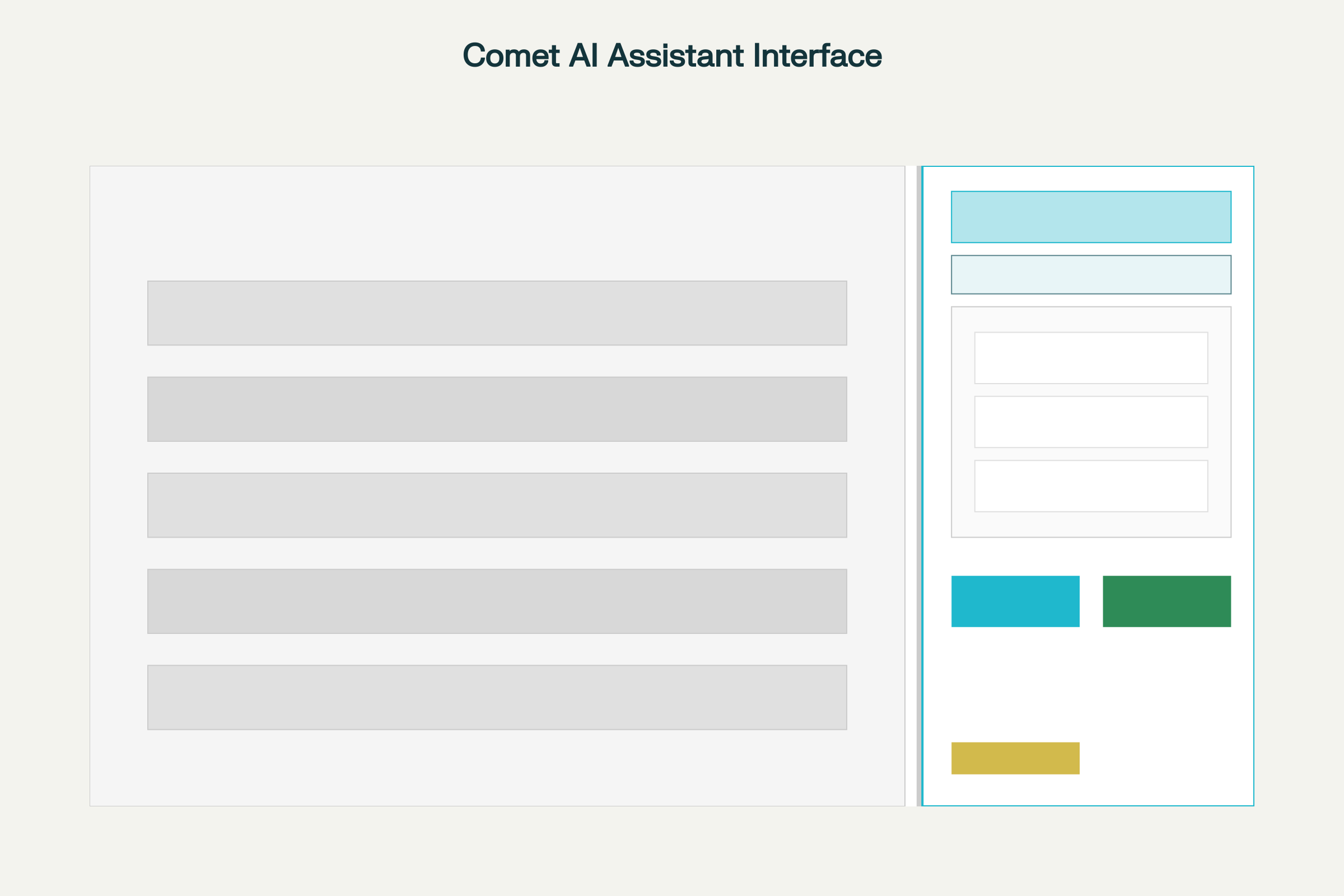The height and width of the screenshot is (896, 1344).
Task: Click the gray card's padding below its white boxes
Action: pyautogui.click(x=1091, y=525)
